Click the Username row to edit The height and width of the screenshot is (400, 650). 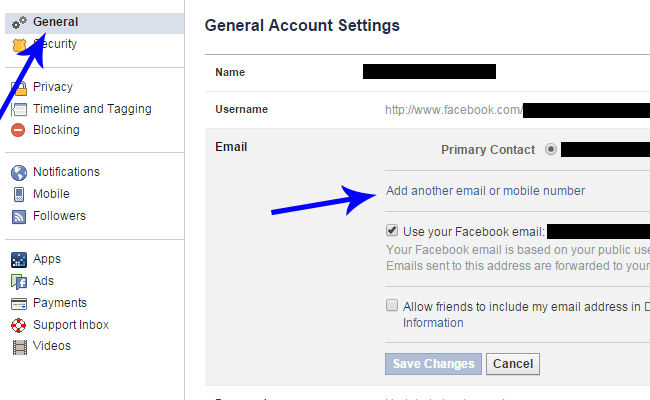click(x=427, y=110)
